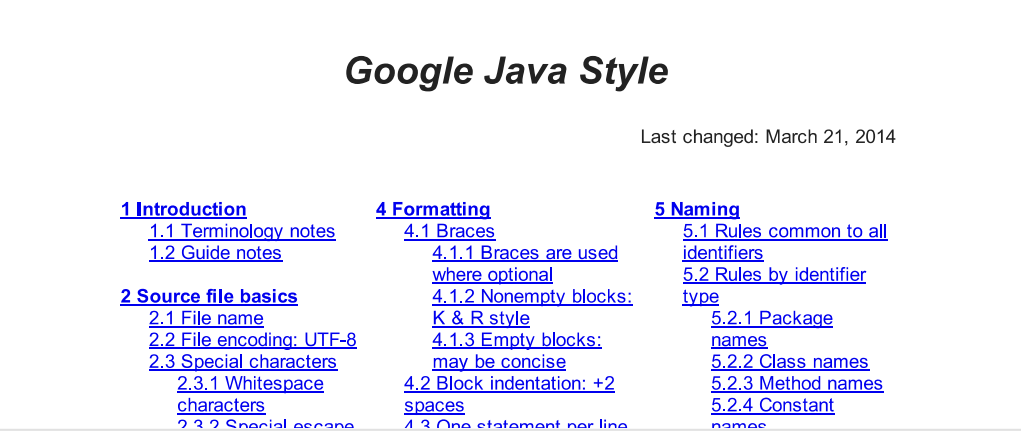Jump to 2 Source file basics
1021x431 pixels.
(209, 296)
